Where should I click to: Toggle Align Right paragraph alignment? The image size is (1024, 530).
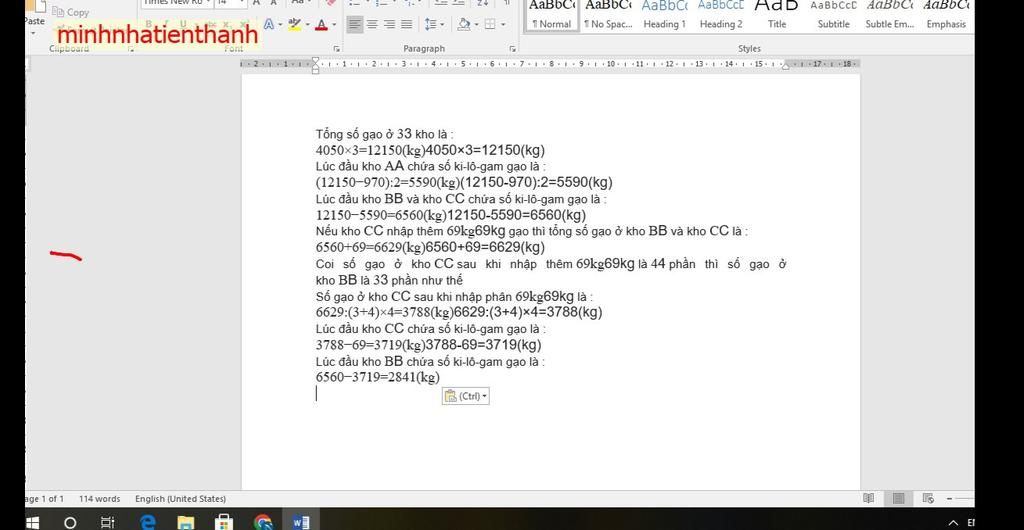(389, 25)
